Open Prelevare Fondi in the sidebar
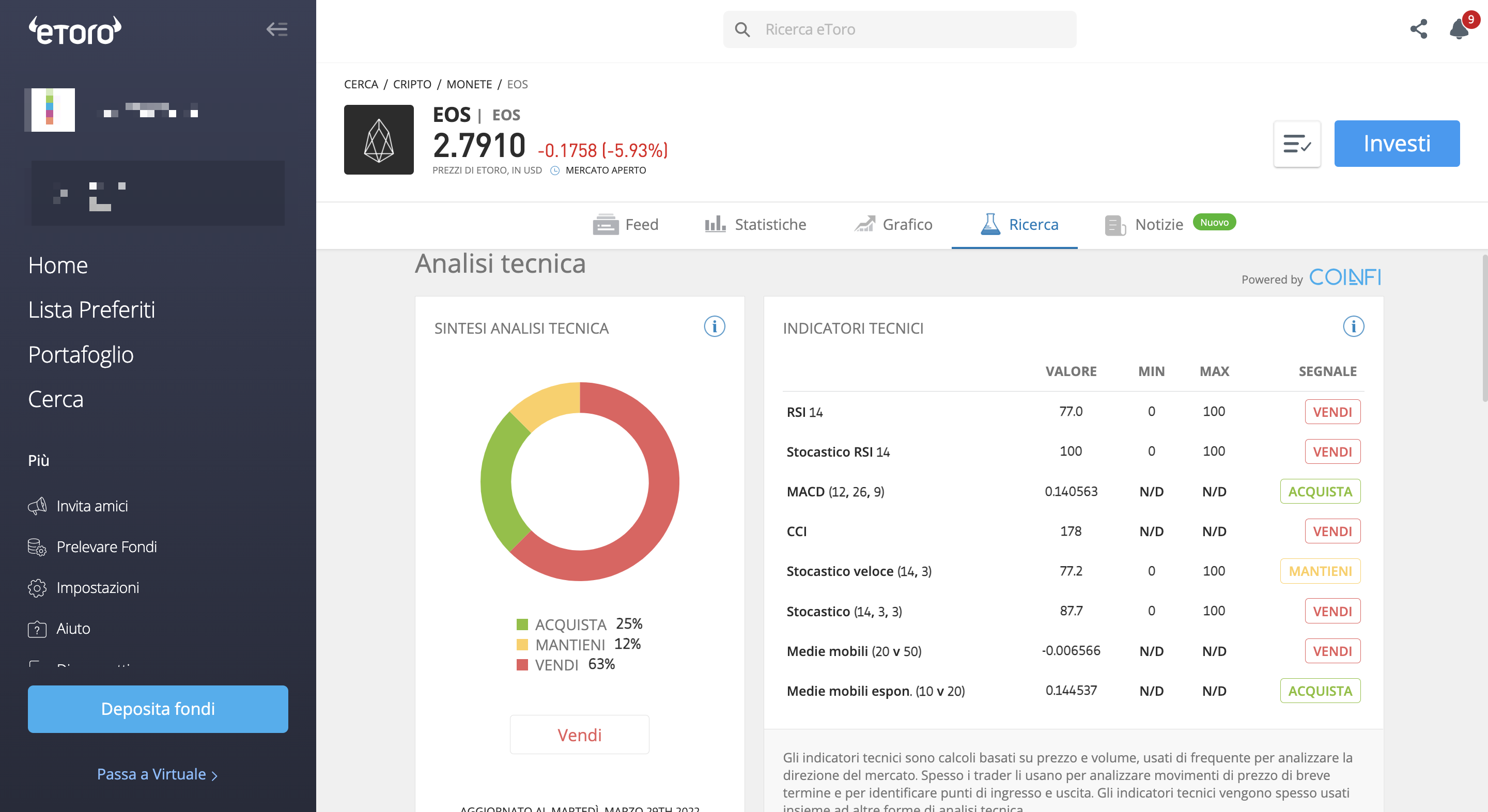The height and width of the screenshot is (812, 1488). tap(107, 546)
